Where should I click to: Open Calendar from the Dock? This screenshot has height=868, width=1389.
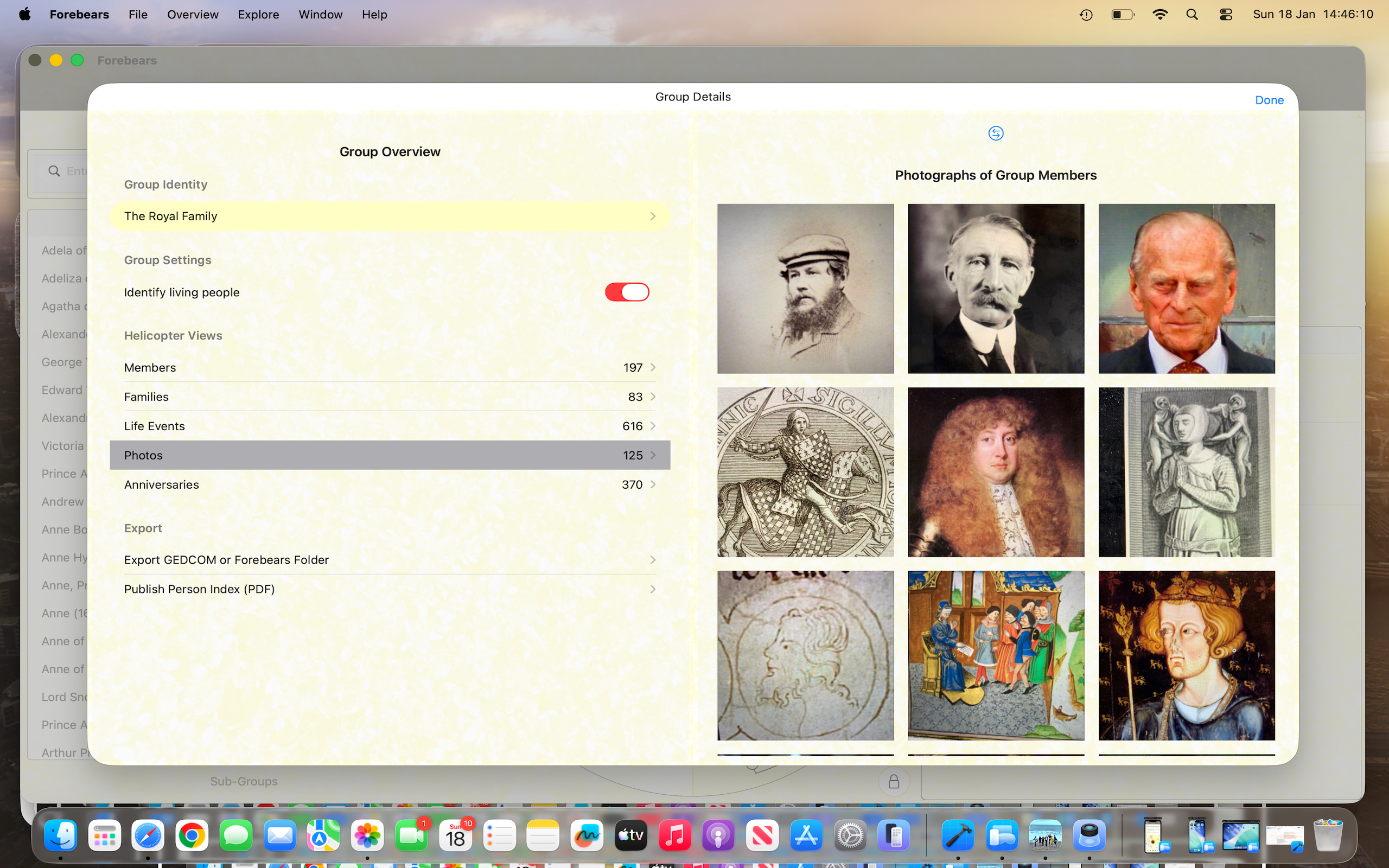pyautogui.click(x=455, y=835)
